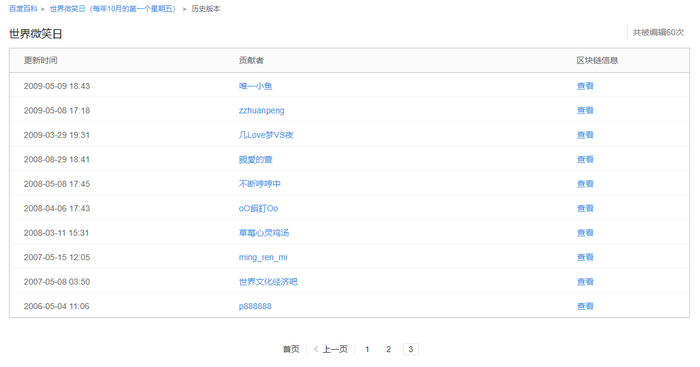
Task: Click 查看 for the 2008-04-06 17:43 version
Action: [x=585, y=209]
